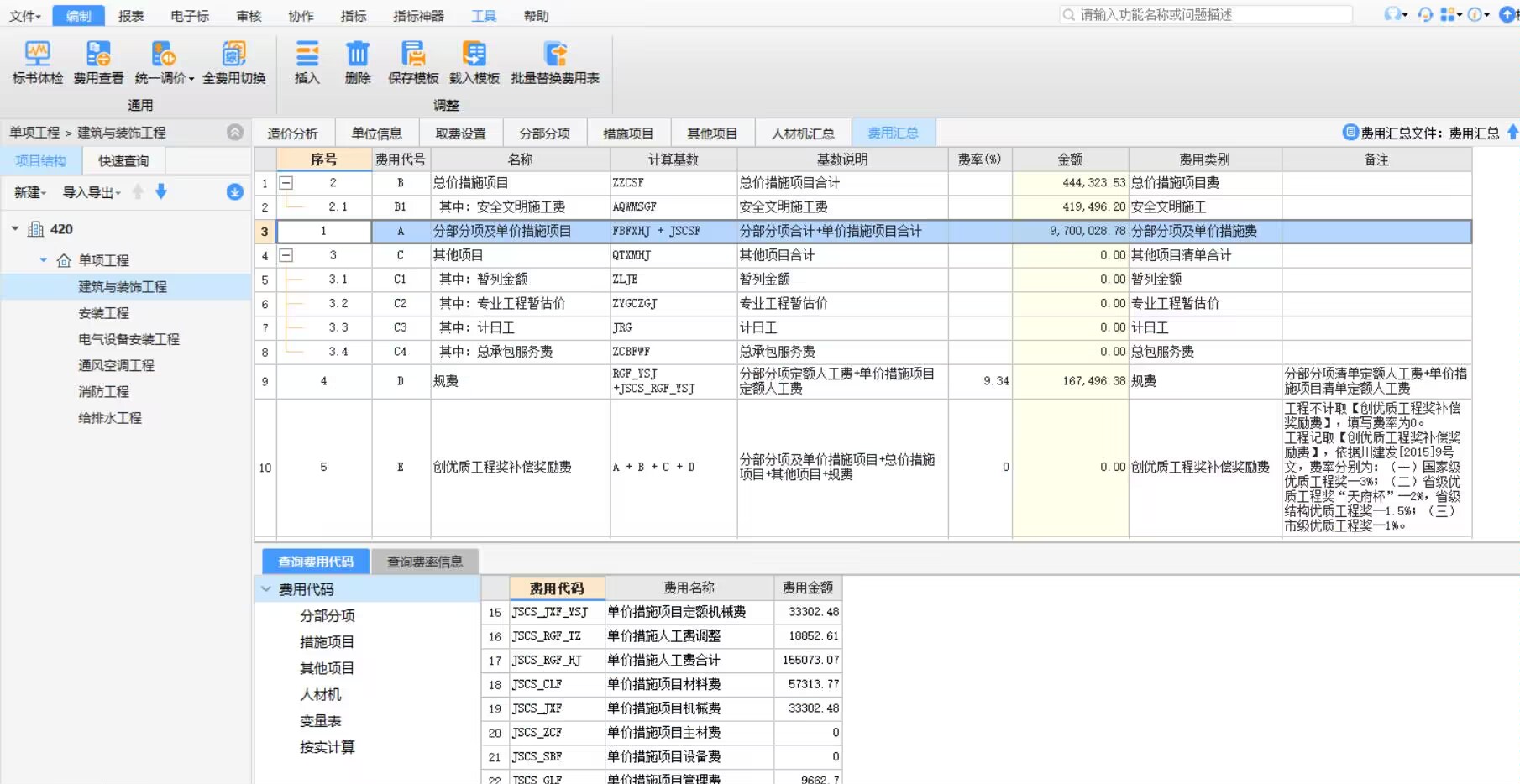Image resolution: width=1520 pixels, height=784 pixels.
Task: Select 按实计算 under 费用代码
Action: tap(327, 747)
